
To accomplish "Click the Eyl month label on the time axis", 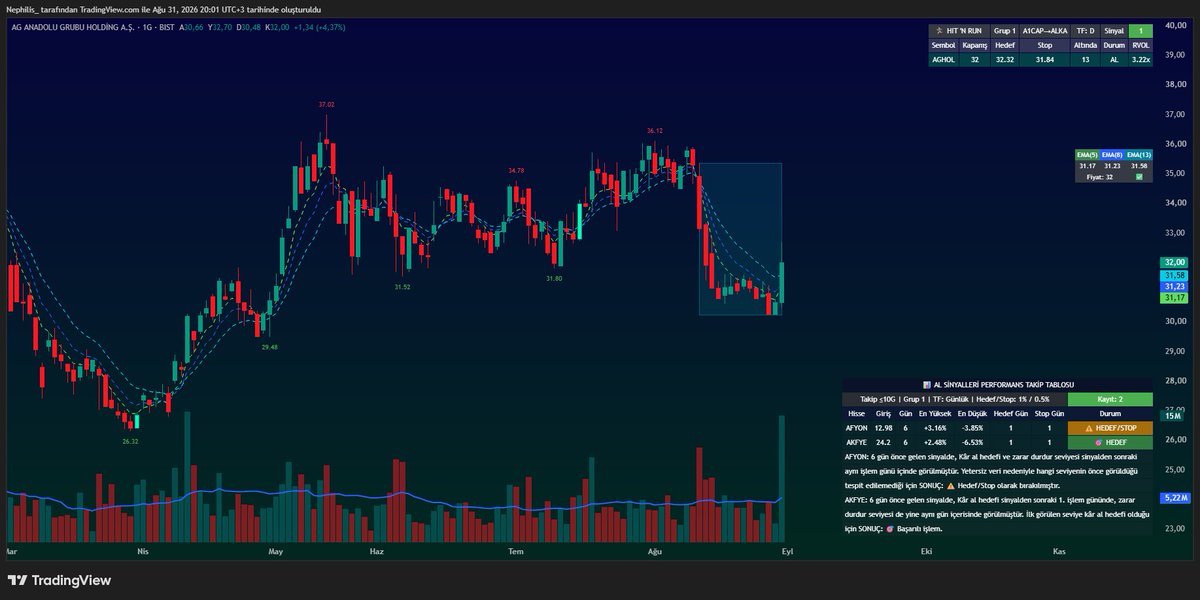I will pos(787,551).
